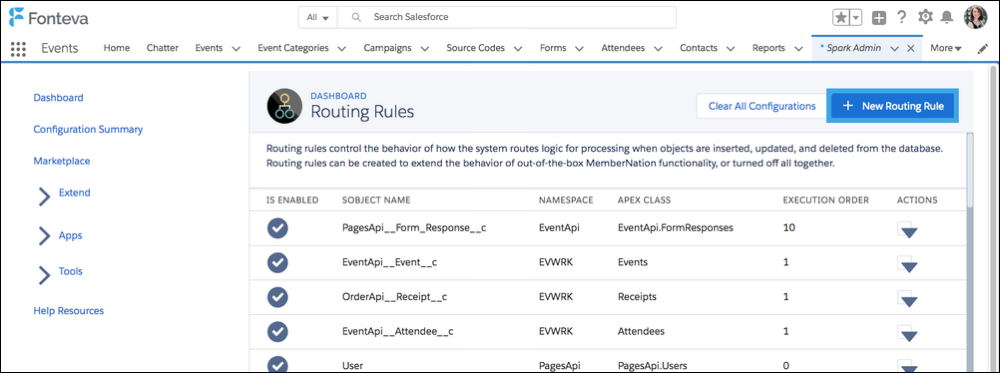This screenshot has width=1000, height=373.
Task: Open the Reports tab chevron
Action: pos(798,48)
